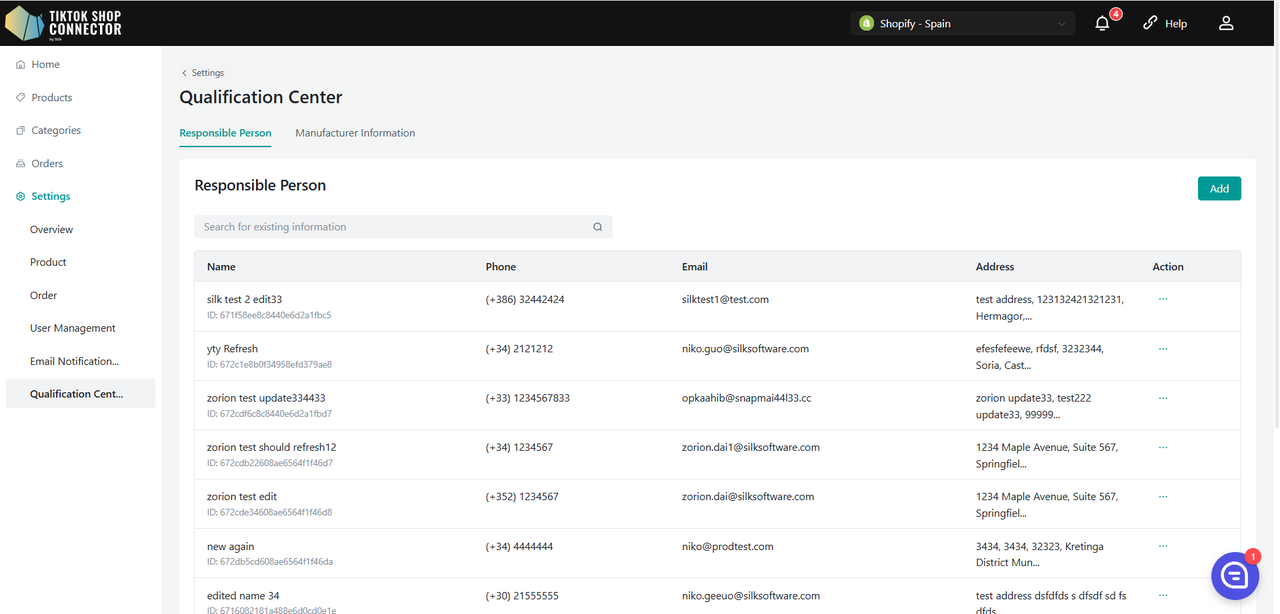Open the Shopify - Spain store selector

pyautogui.click(x=962, y=23)
